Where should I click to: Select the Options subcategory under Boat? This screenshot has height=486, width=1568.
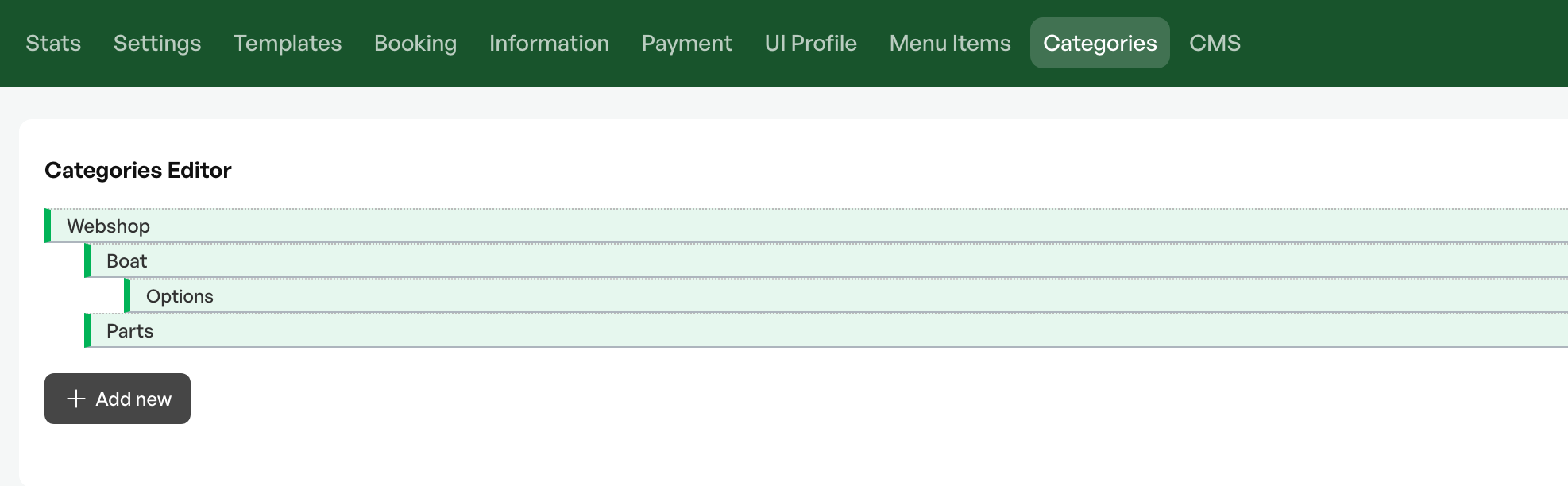(x=846, y=295)
